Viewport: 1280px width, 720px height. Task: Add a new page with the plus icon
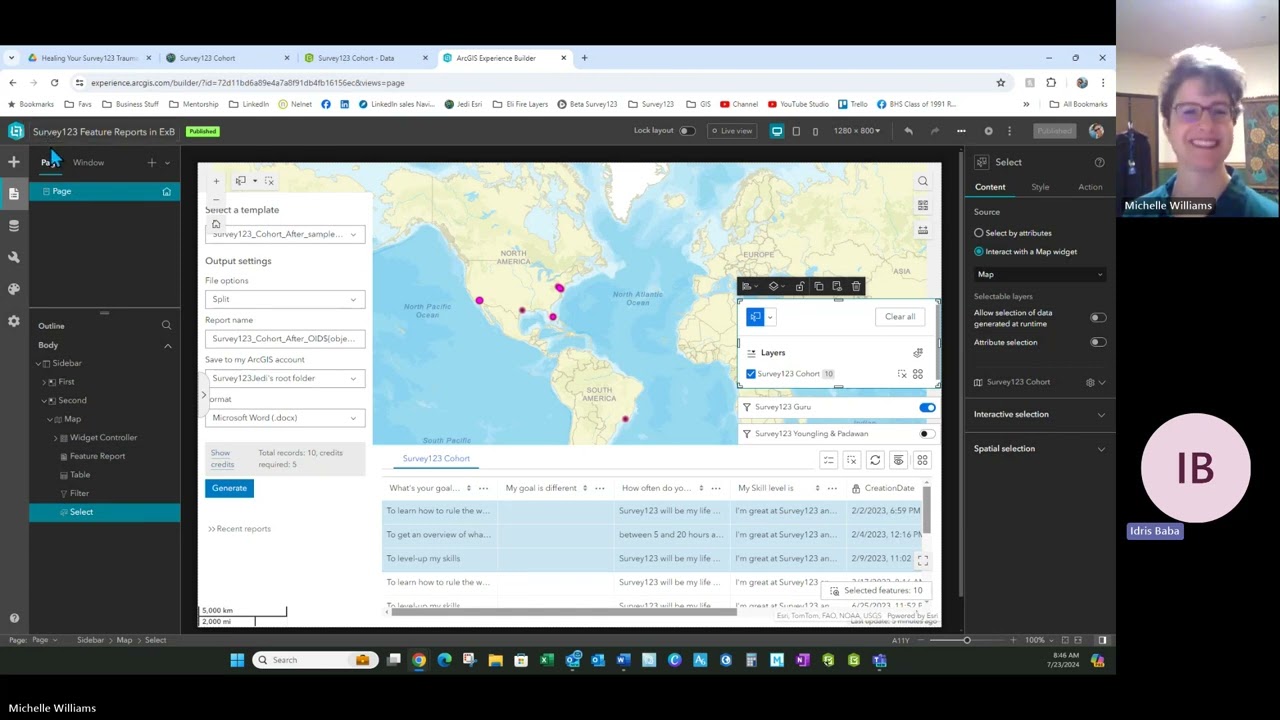point(152,162)
